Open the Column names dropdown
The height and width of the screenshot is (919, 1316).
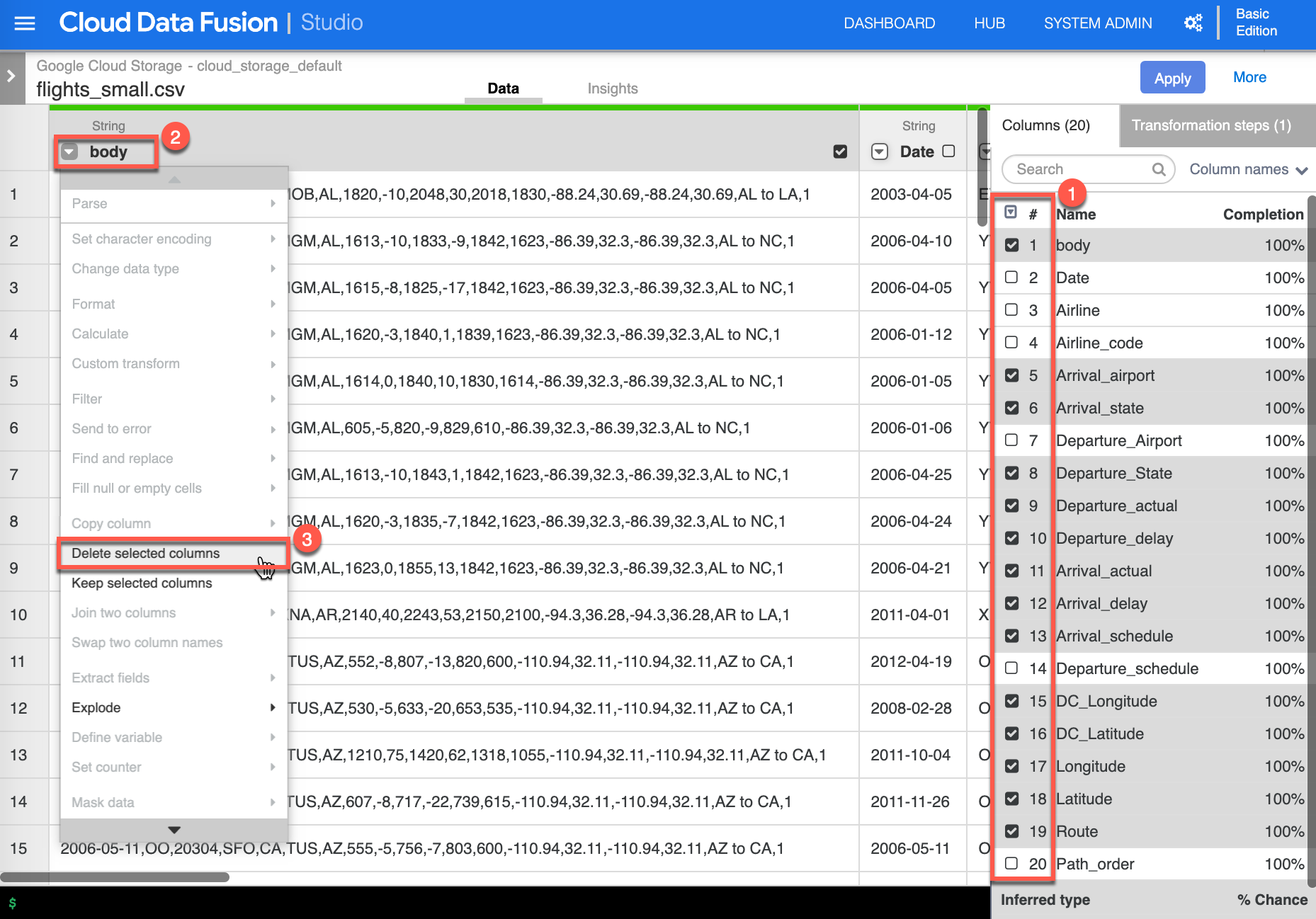point(1248,169)
